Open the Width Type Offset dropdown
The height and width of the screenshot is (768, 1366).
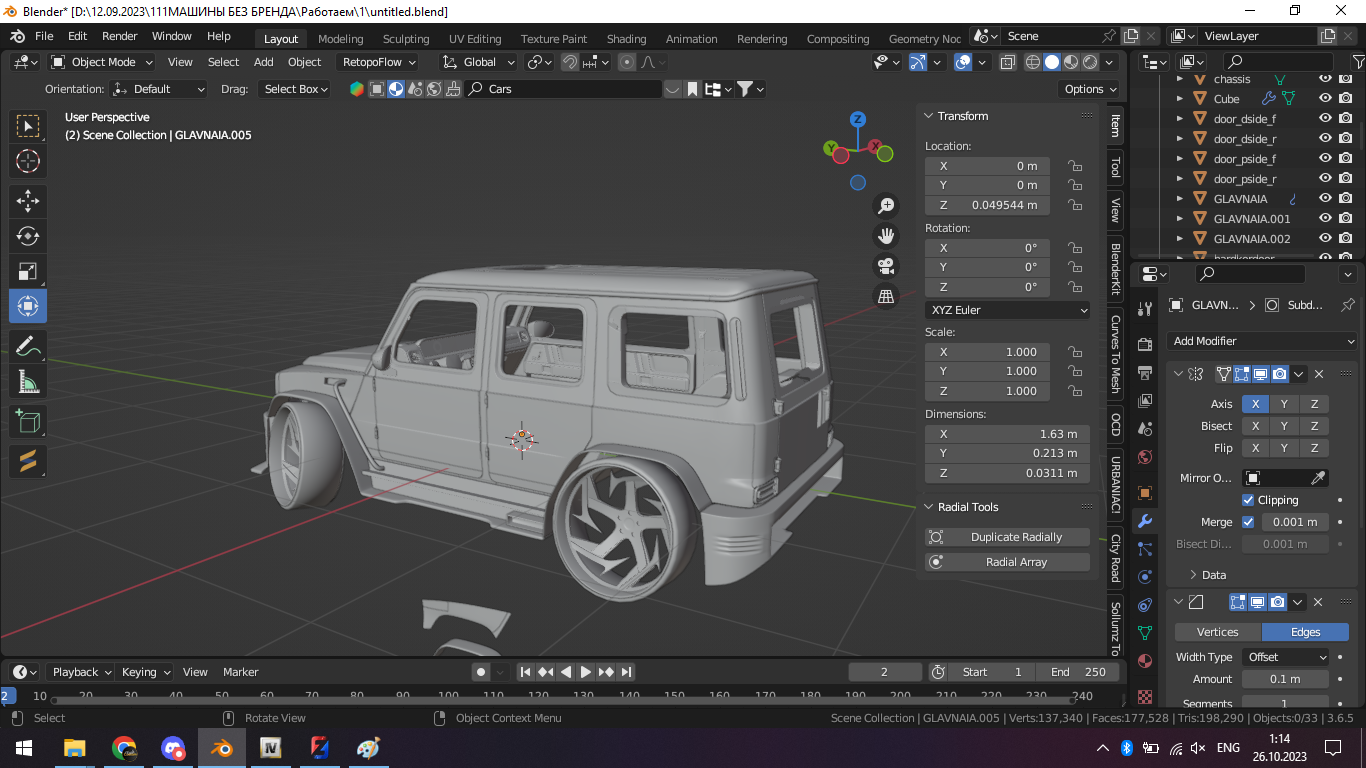(1286, 657)
